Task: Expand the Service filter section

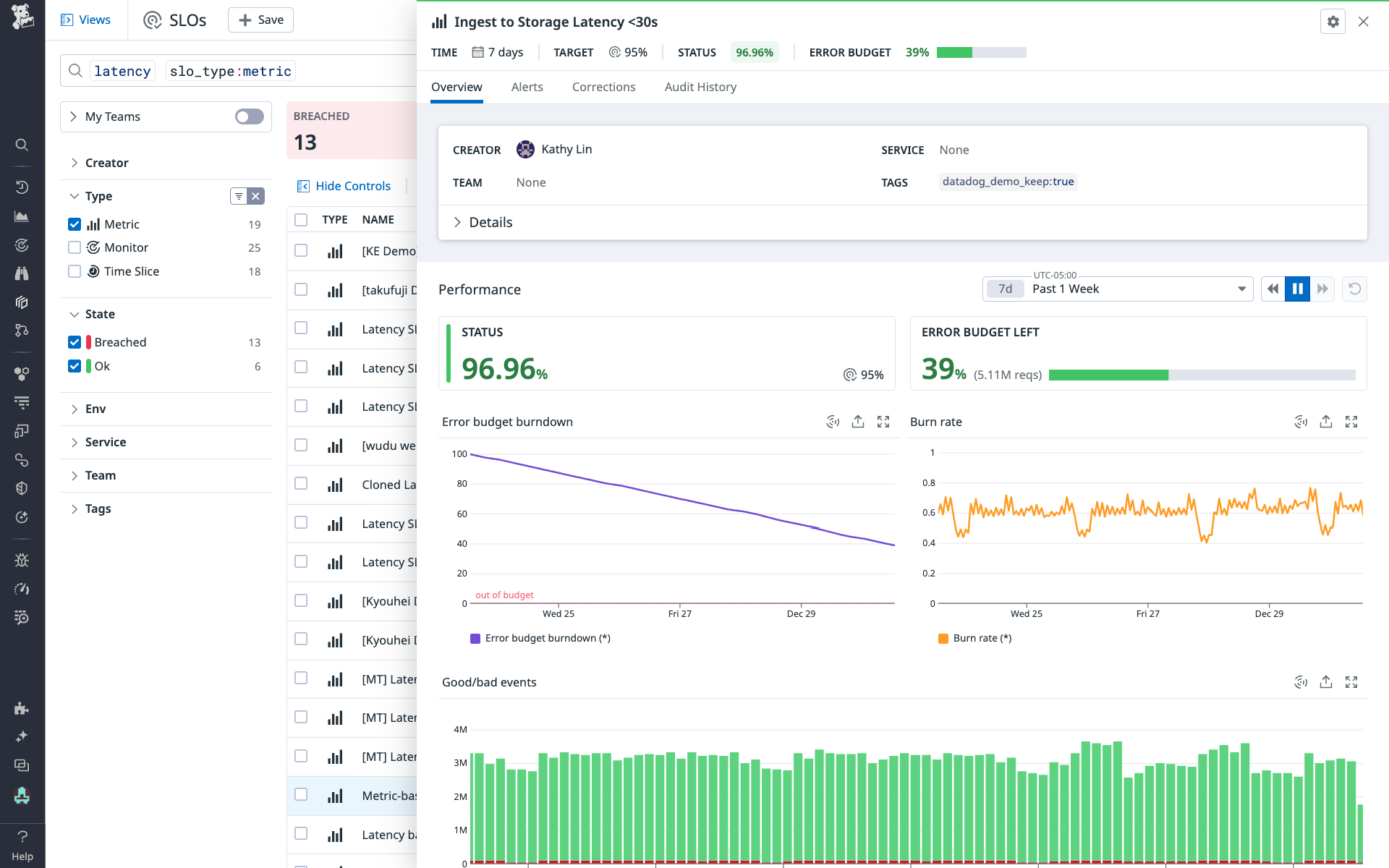Action: [x=106, y=442]
